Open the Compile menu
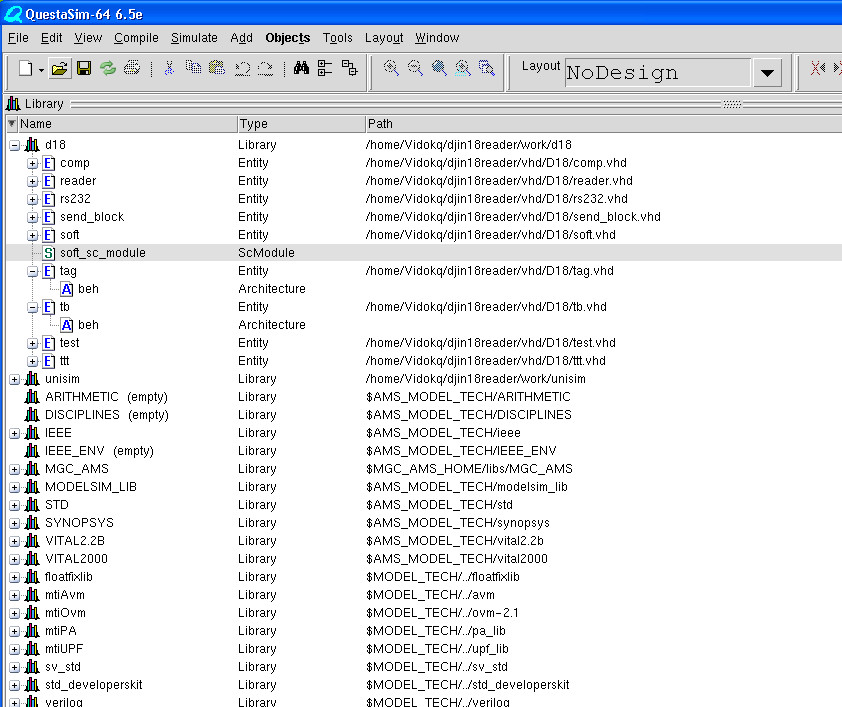 pos(136,38)
